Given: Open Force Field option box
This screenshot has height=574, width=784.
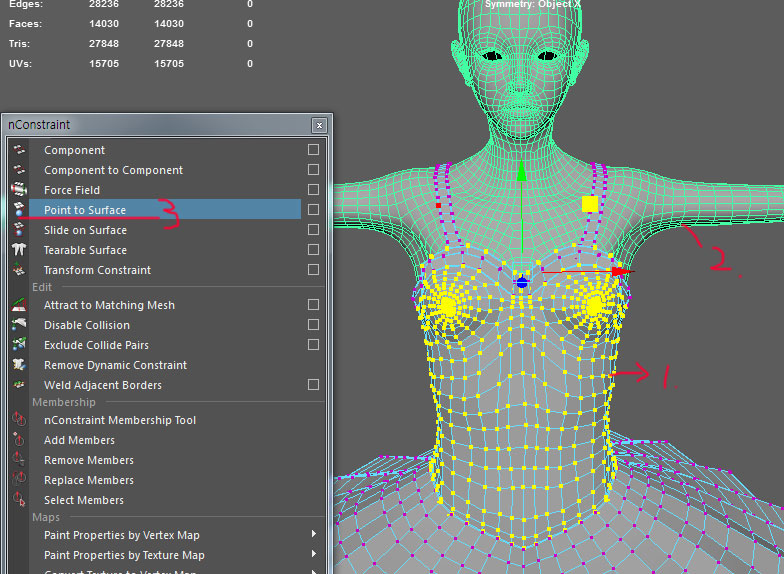Looking at the screenshot, I should [314, 190].
